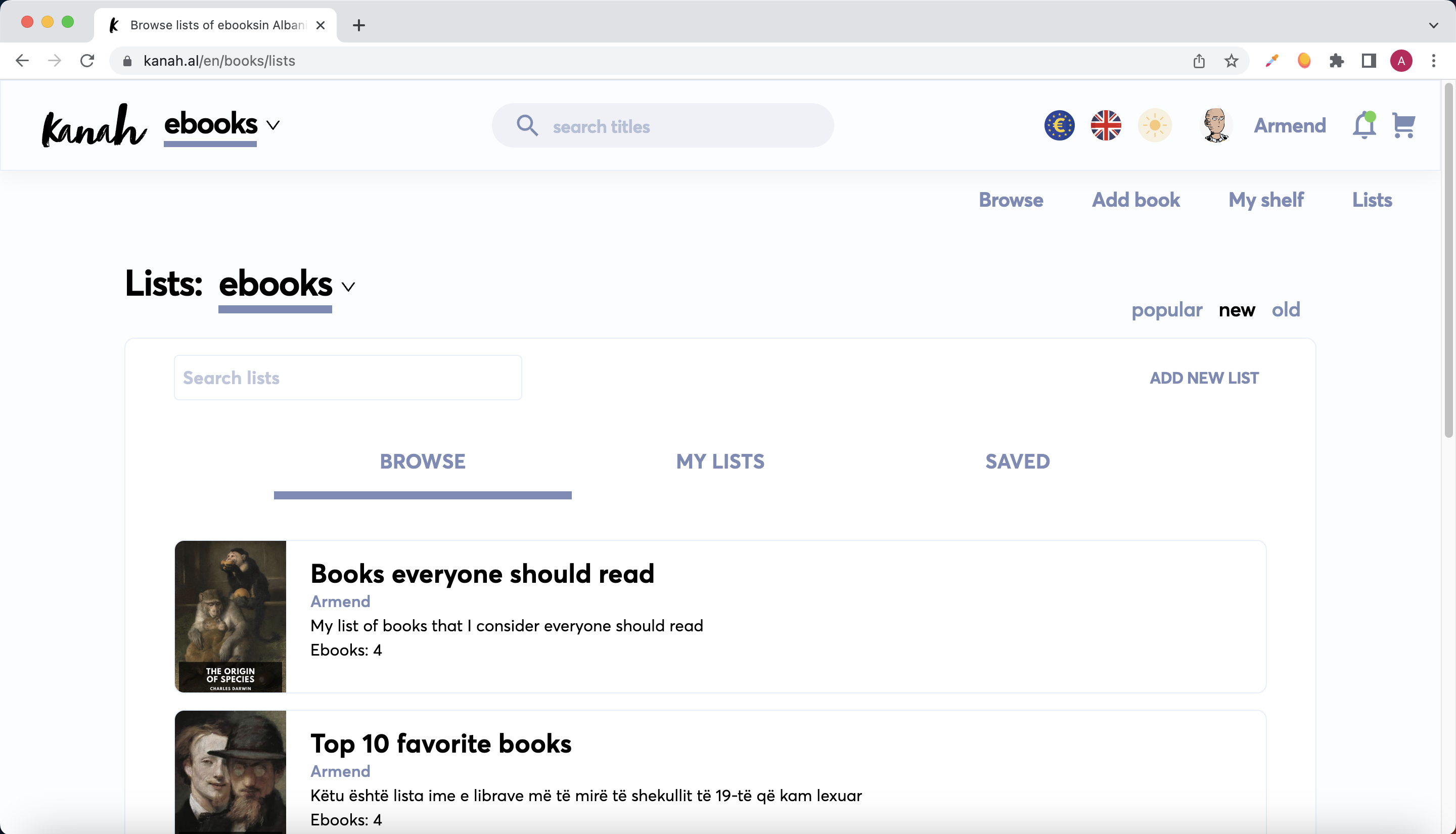
Task: Expand the Lists ebooks dropdown chevron
Action: click(x=348, y=287)
